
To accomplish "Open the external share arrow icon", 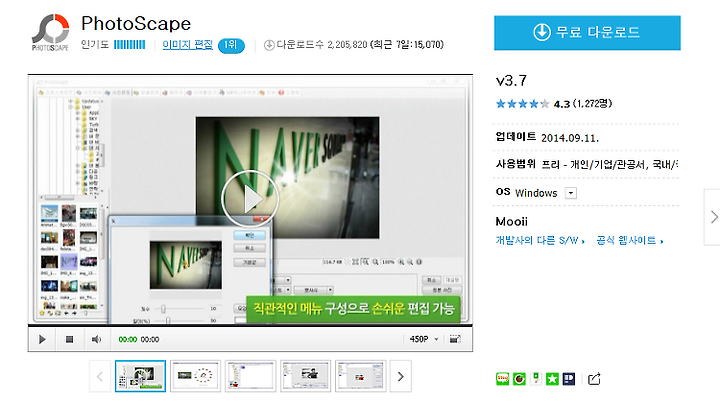I will (x=594, y=379).
